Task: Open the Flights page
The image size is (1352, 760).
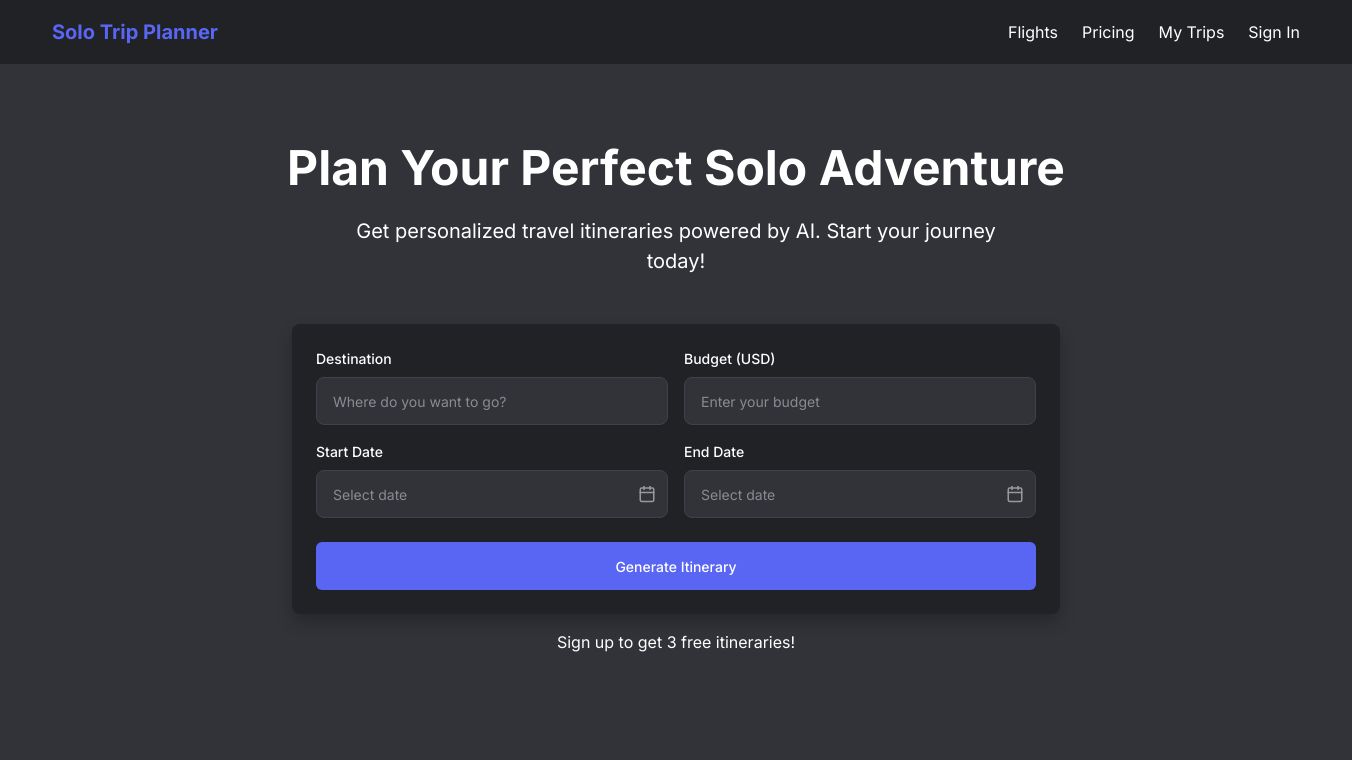Action: 1032,32
